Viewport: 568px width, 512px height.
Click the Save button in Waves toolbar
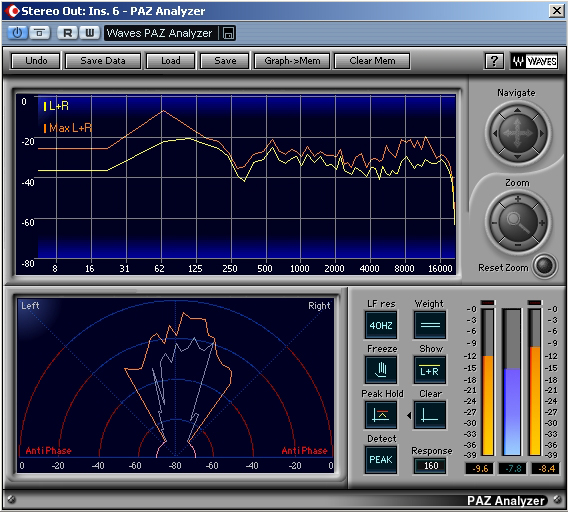225,61
